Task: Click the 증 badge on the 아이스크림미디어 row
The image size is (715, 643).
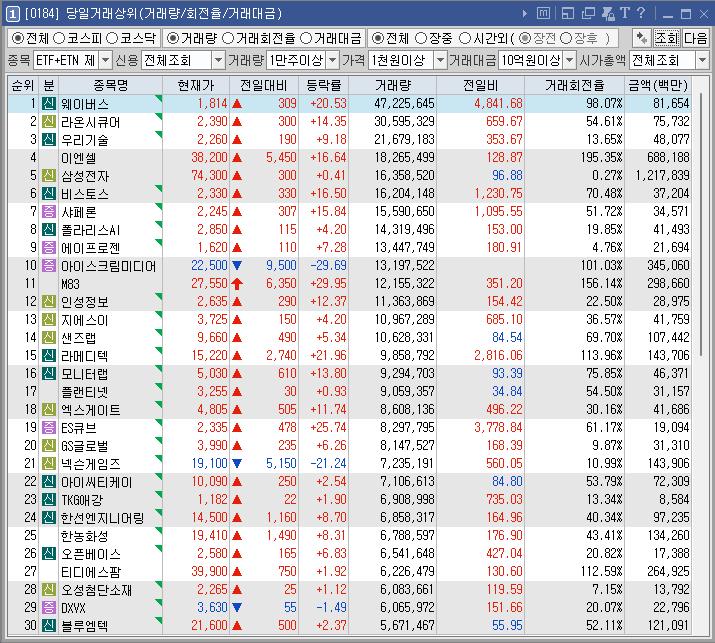Action: [49, 265]
